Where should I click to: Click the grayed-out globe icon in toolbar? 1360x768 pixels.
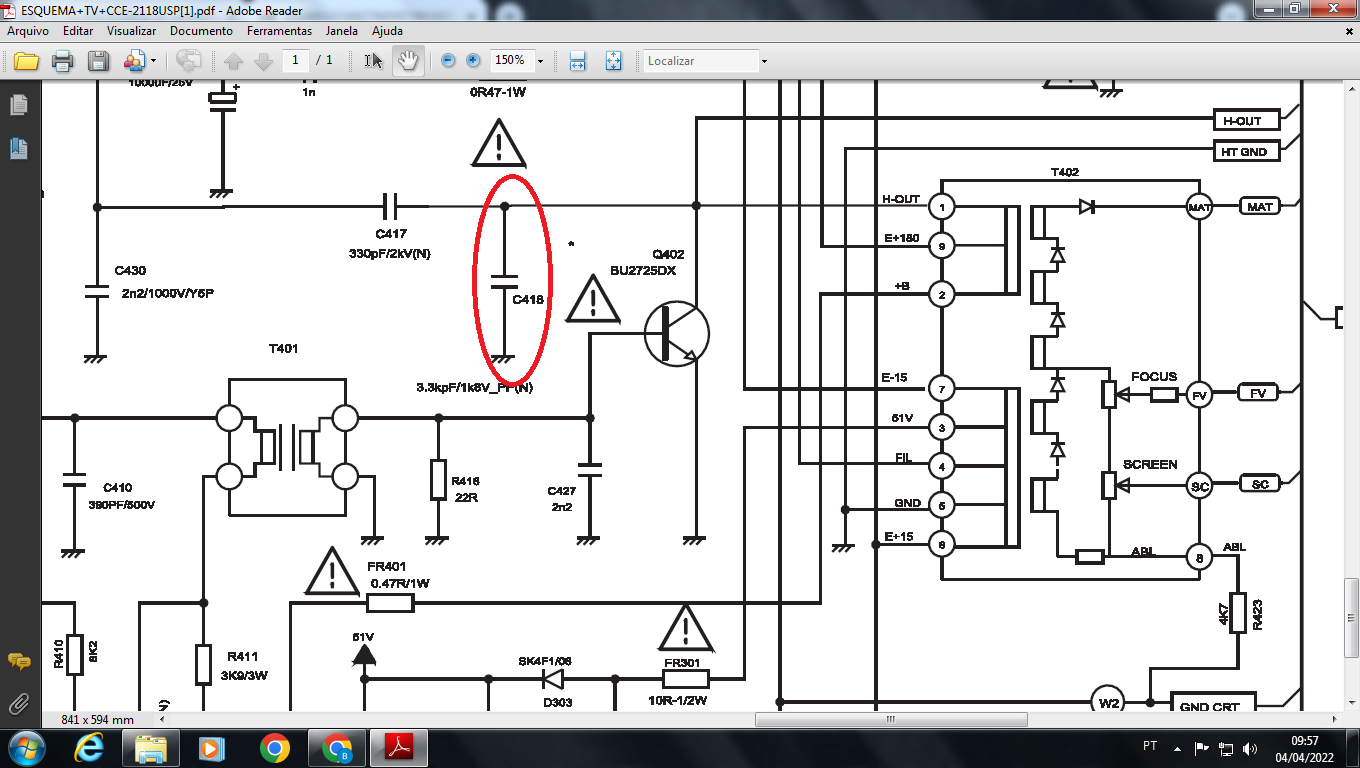click(x=189, y=61)
